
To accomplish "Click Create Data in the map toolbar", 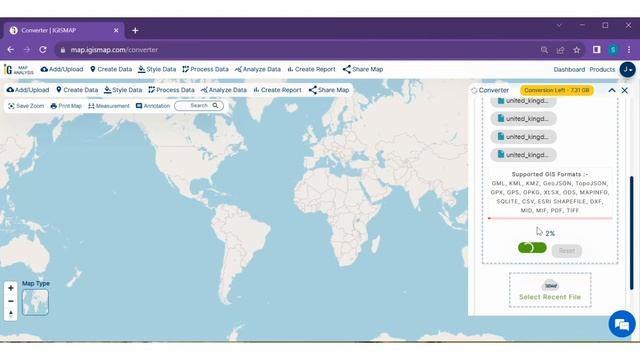I will click(x=77, y=90).
